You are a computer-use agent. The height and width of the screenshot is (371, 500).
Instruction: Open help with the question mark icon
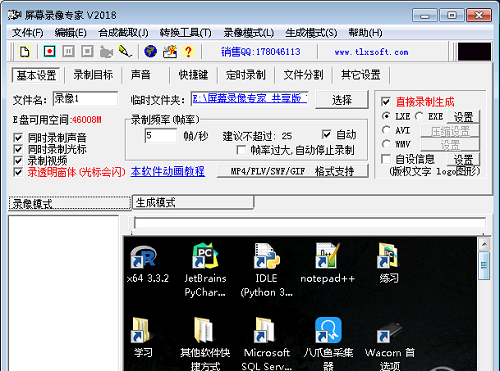pyautogui.click(x=188, y=51)
